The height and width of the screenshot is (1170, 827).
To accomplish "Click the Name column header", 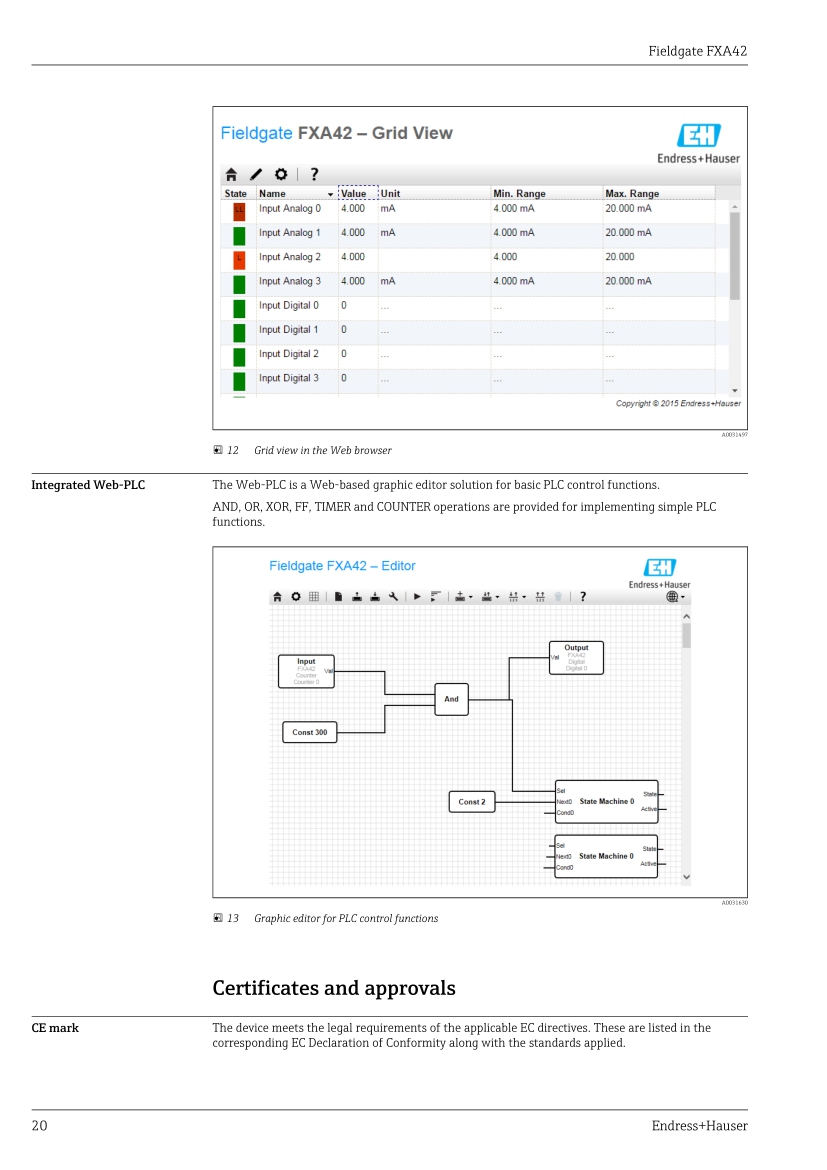I will click(x=272, y=193).
